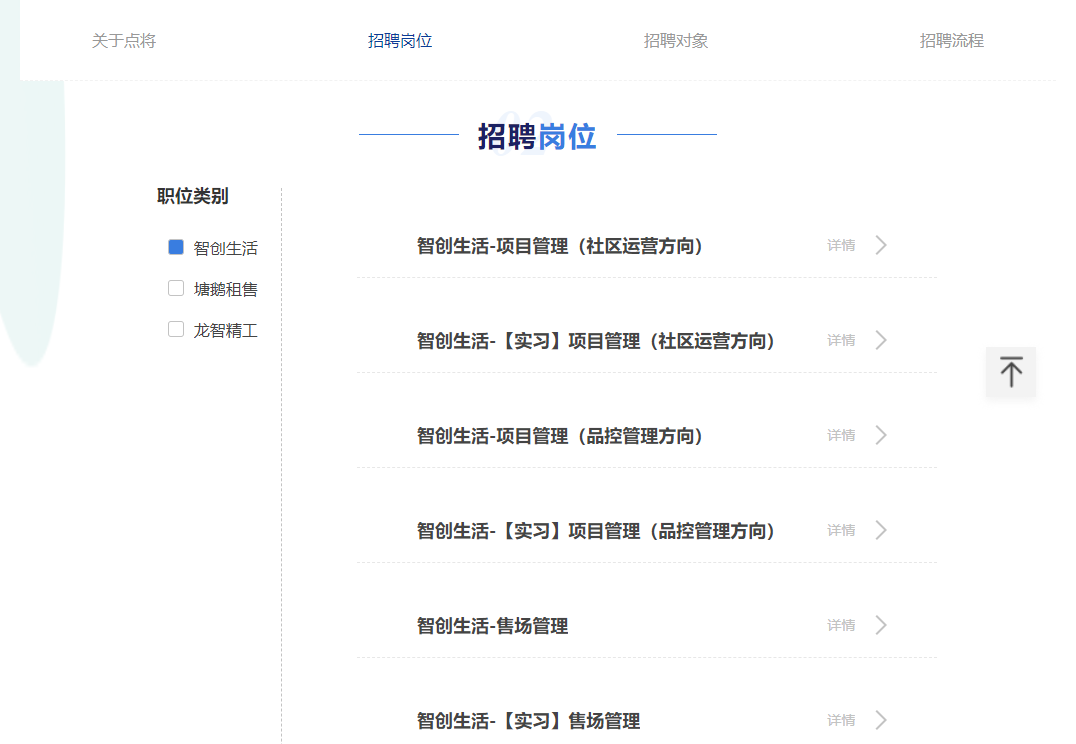
Task: Uncheck the 智创生活 category checkbox
Action: click(x=176, y=247)
